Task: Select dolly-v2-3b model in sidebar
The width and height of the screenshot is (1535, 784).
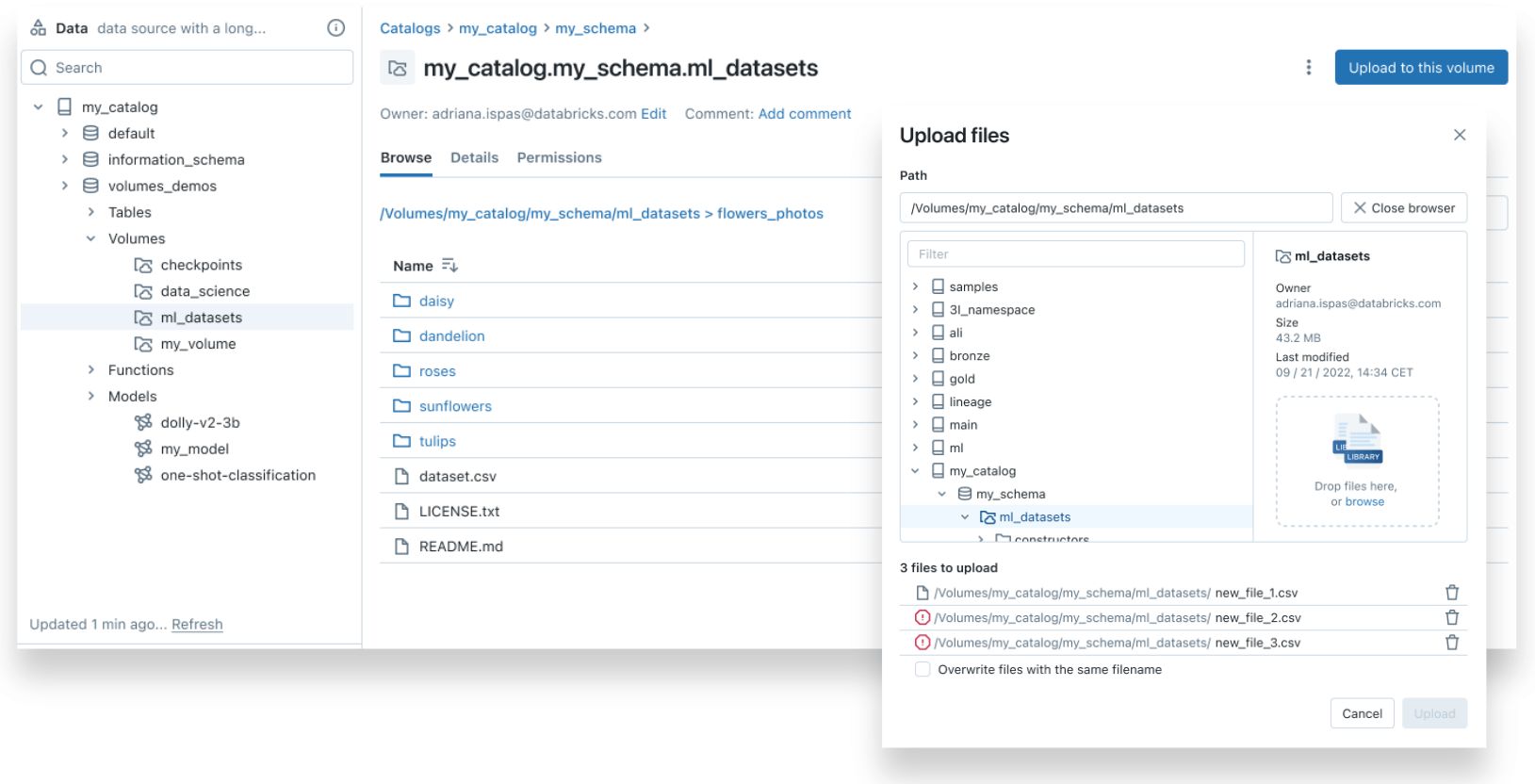Action: click(x=200, y=423)
